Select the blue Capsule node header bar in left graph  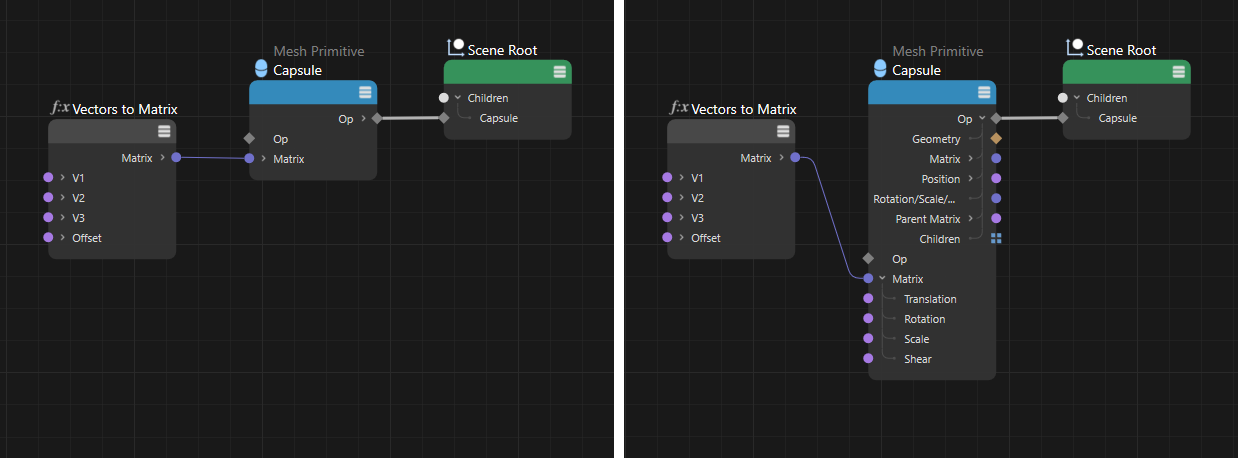313,92
